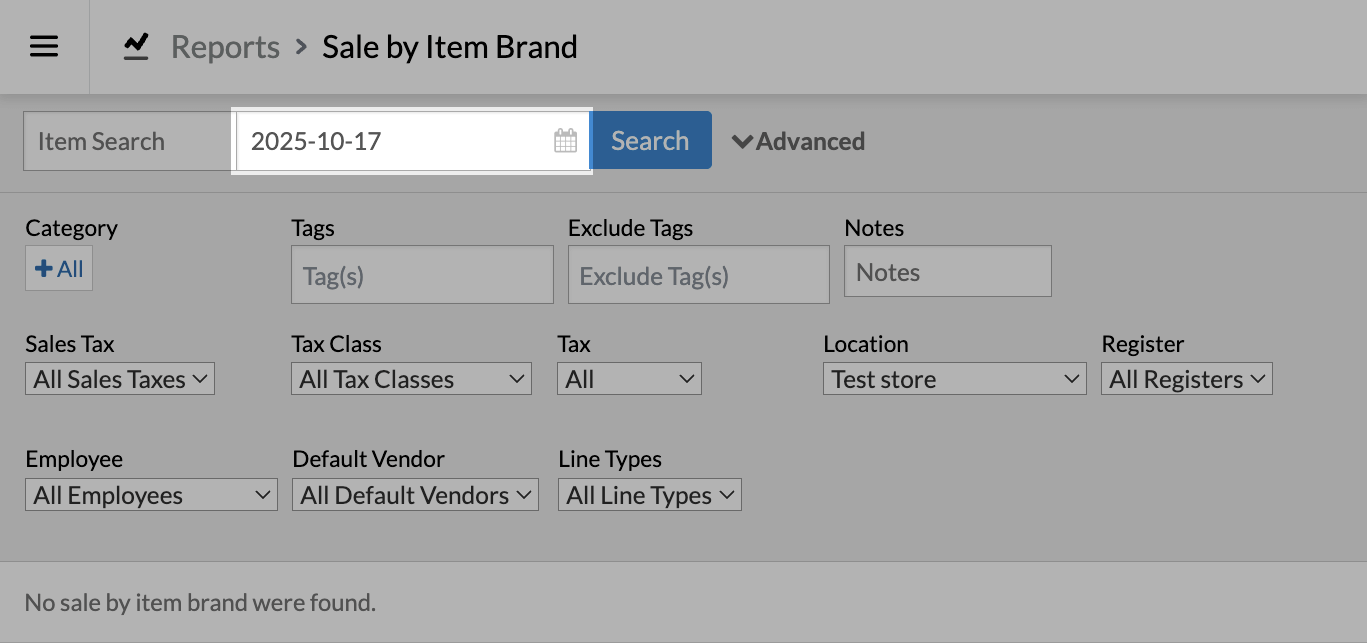Open the All Employees dropdown
Viewport: 1367px width, 643px height.
tap(151, 495)
